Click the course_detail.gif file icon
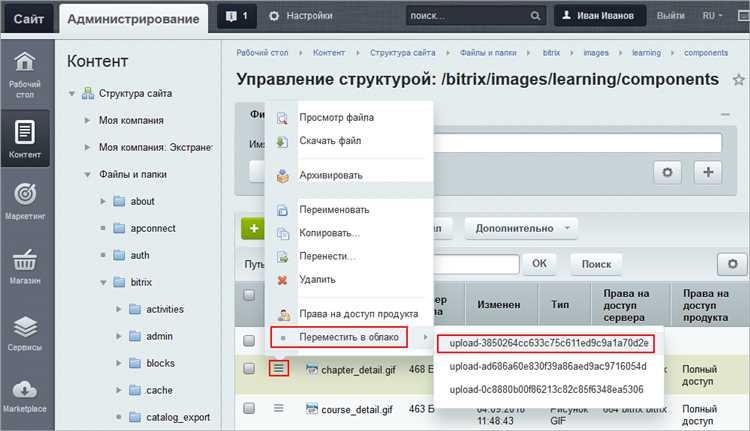Viewport: 750px width, 431px height. [312, 409]
